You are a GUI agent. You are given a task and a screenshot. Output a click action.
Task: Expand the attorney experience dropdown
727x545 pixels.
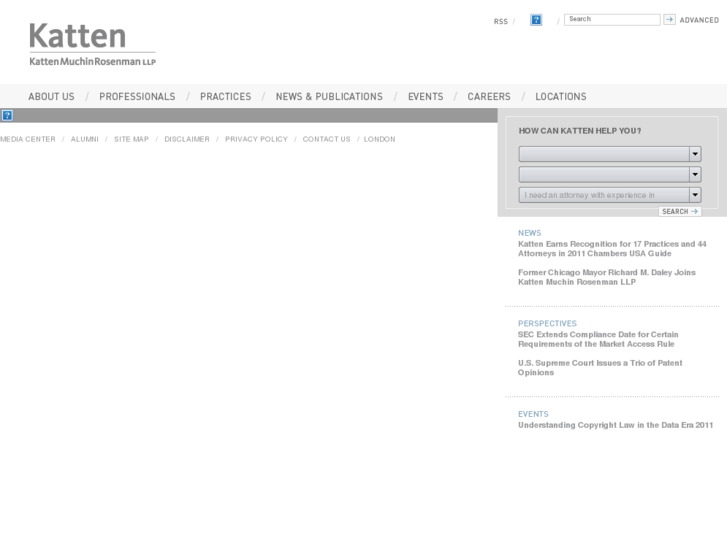(x=610, y=195)
